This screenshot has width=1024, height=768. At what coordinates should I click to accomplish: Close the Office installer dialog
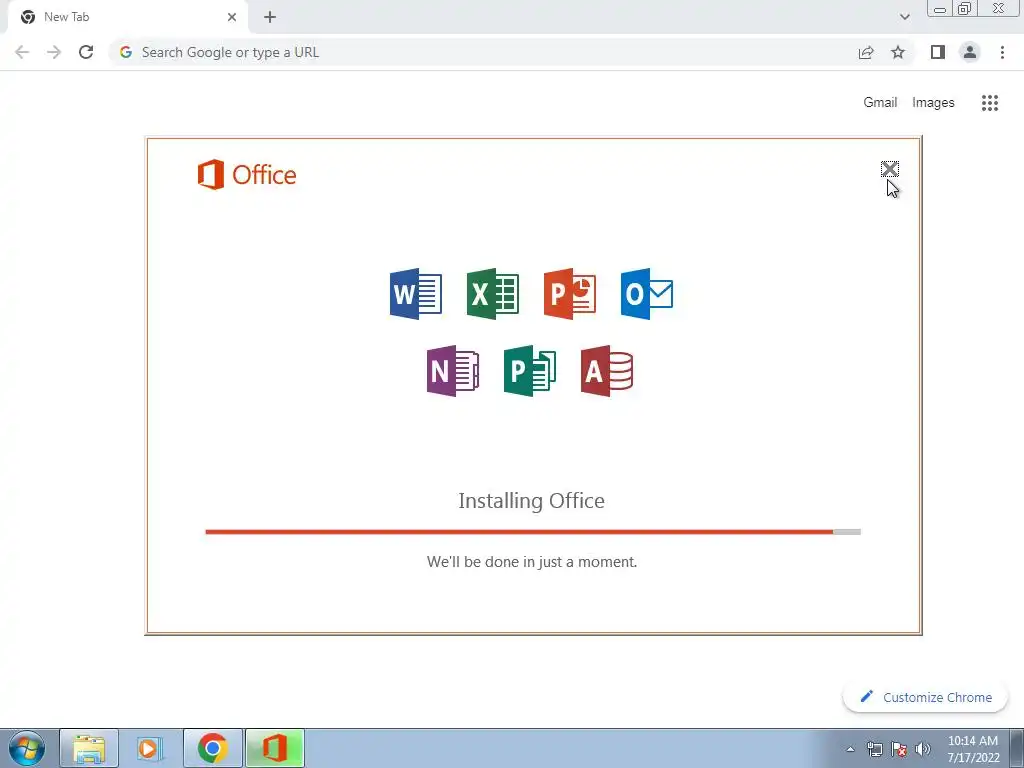coord(889,169)
